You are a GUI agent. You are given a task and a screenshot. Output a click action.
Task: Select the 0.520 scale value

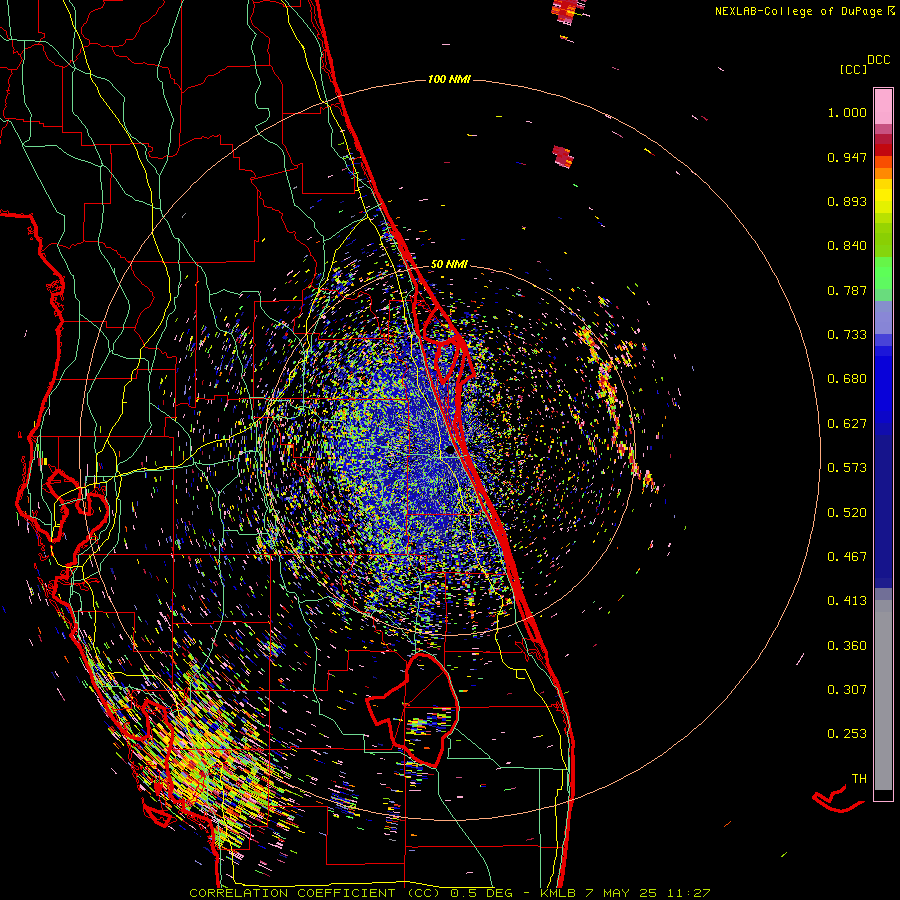pyautogui.click(x=847, y=513)
